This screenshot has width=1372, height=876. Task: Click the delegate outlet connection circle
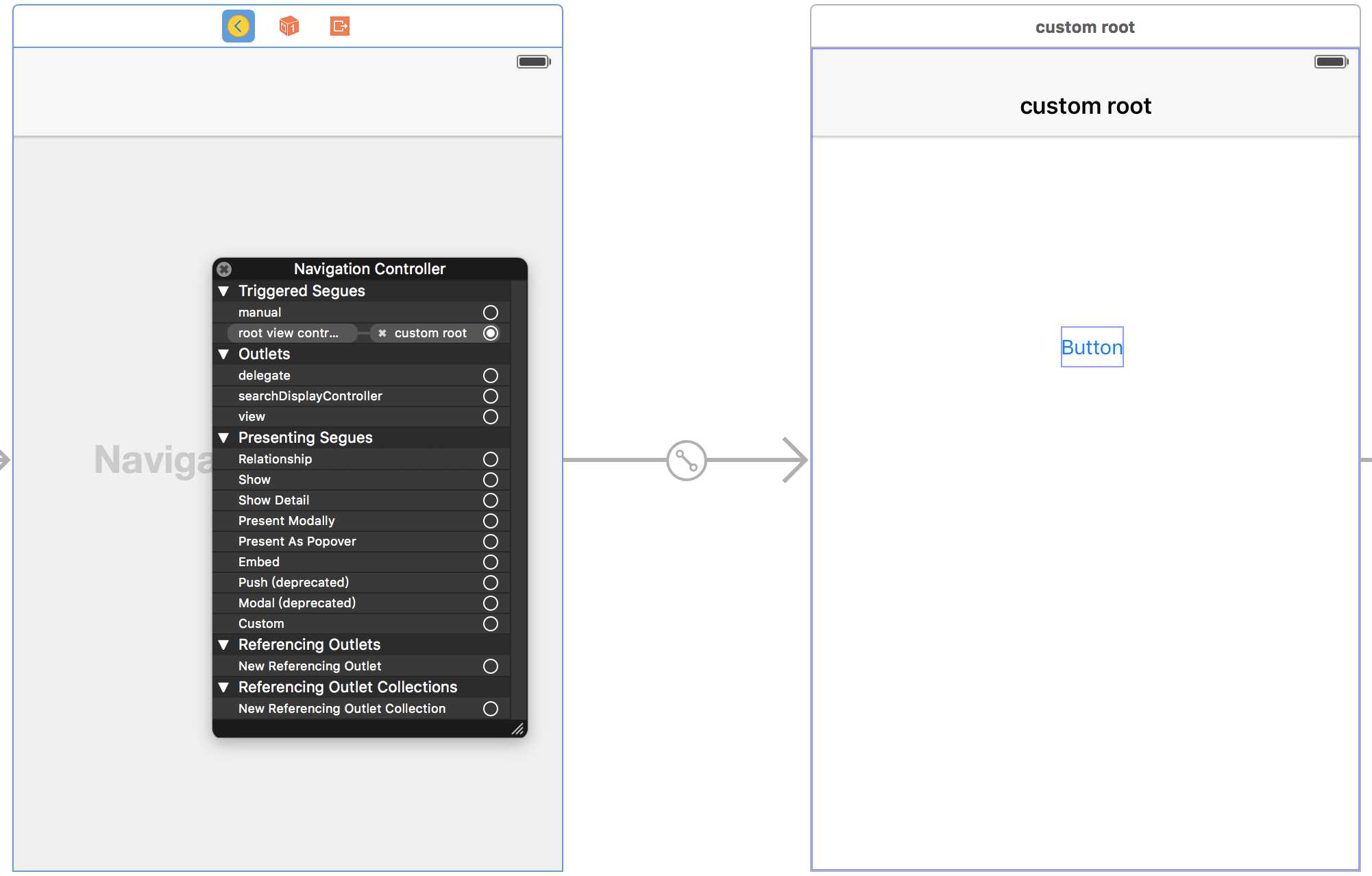tap(491, 376)
